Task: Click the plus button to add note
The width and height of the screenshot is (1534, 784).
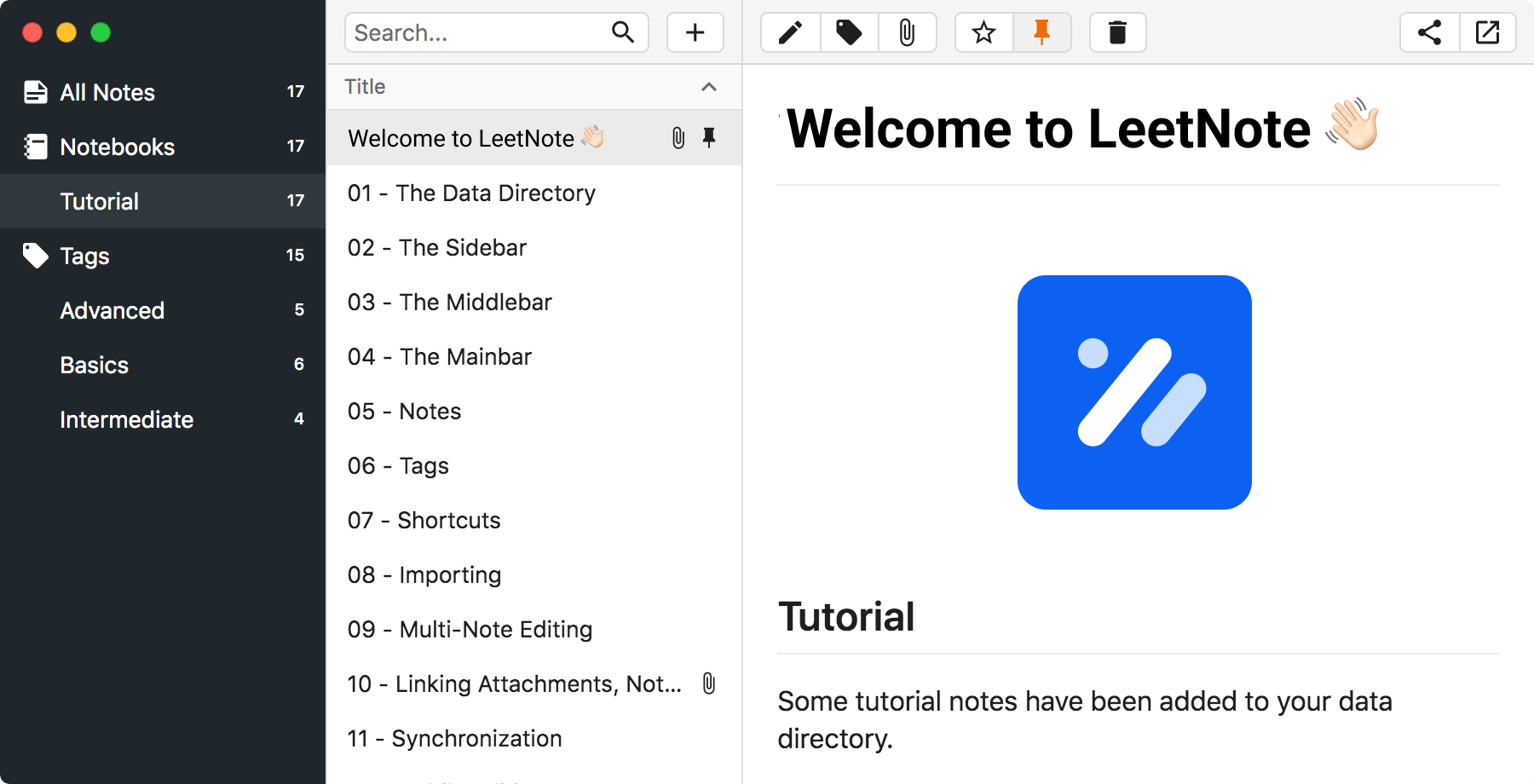Action: [x=695, y=33]
